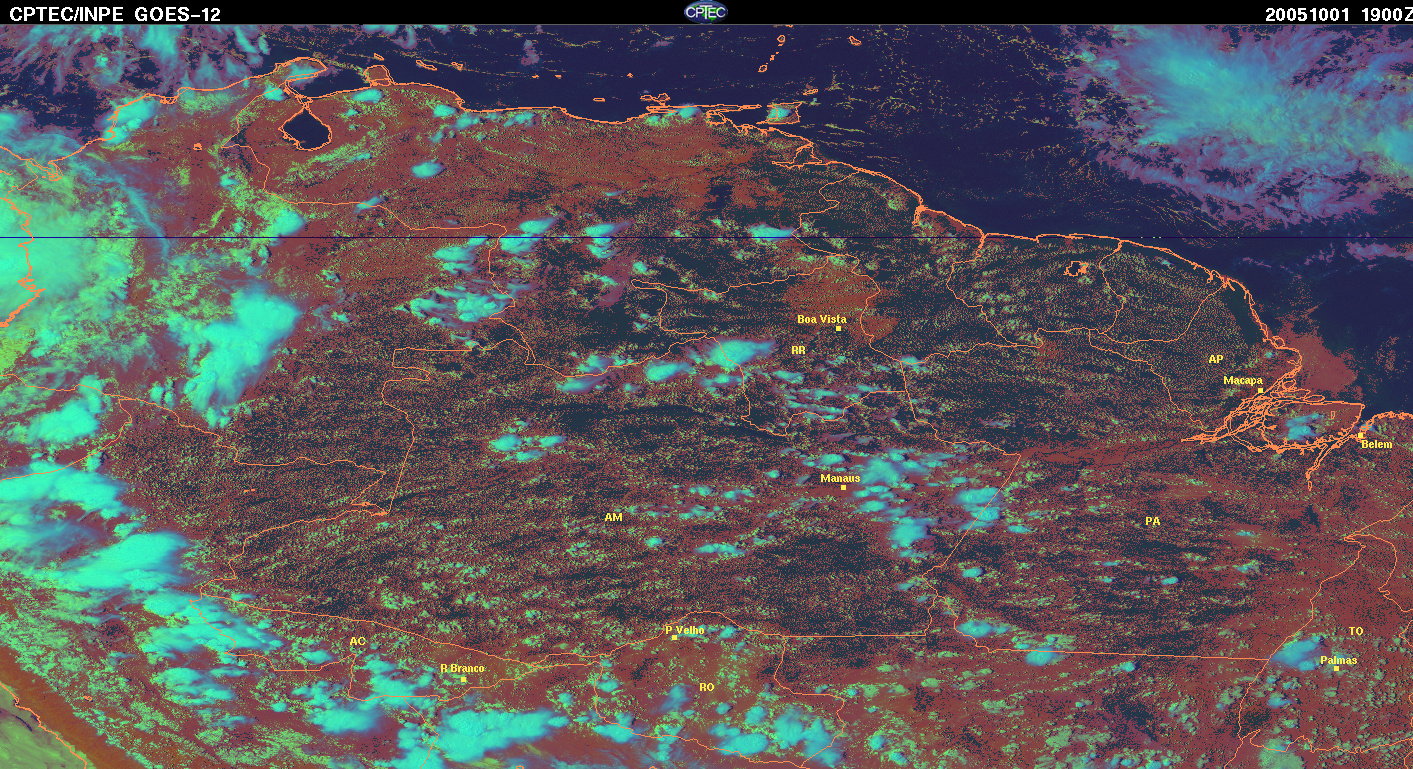Click the Palmas city marker square

(1336, 668)
